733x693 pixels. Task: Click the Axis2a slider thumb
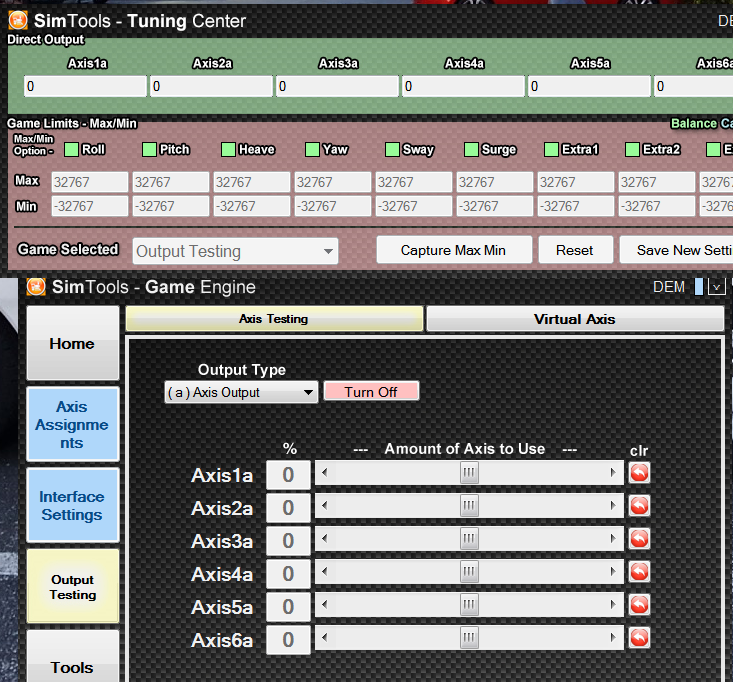(469, 505)
